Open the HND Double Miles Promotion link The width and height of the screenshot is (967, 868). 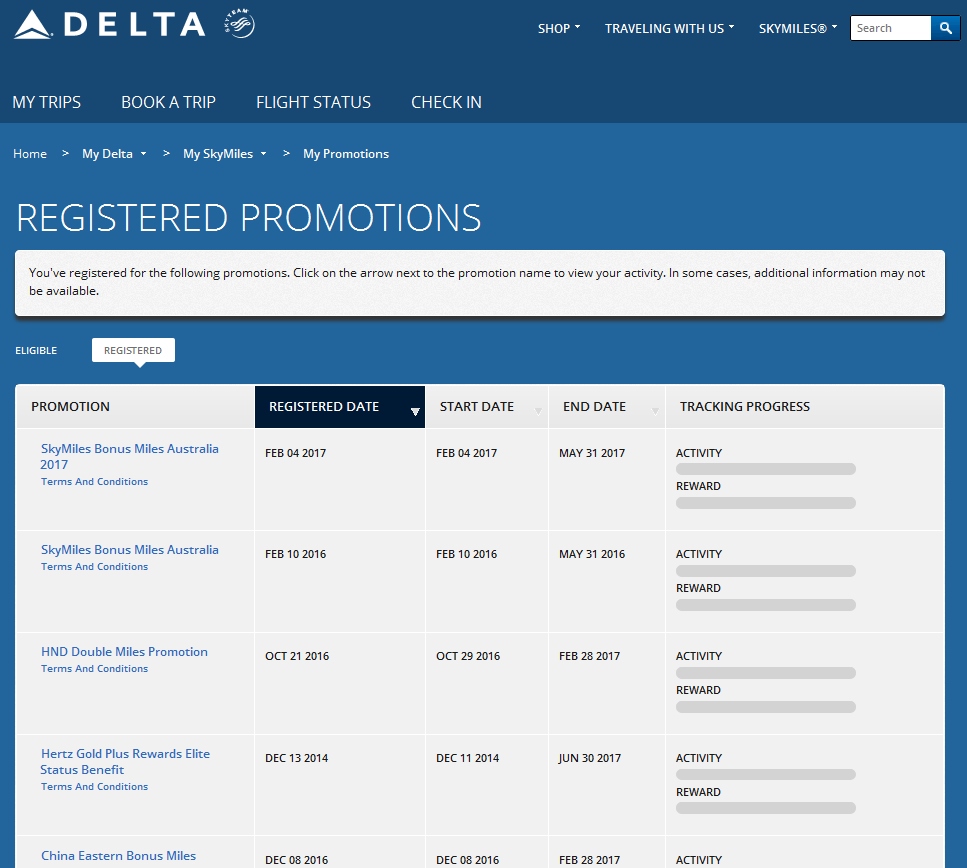pyautogui.click(x=124, y=652)
